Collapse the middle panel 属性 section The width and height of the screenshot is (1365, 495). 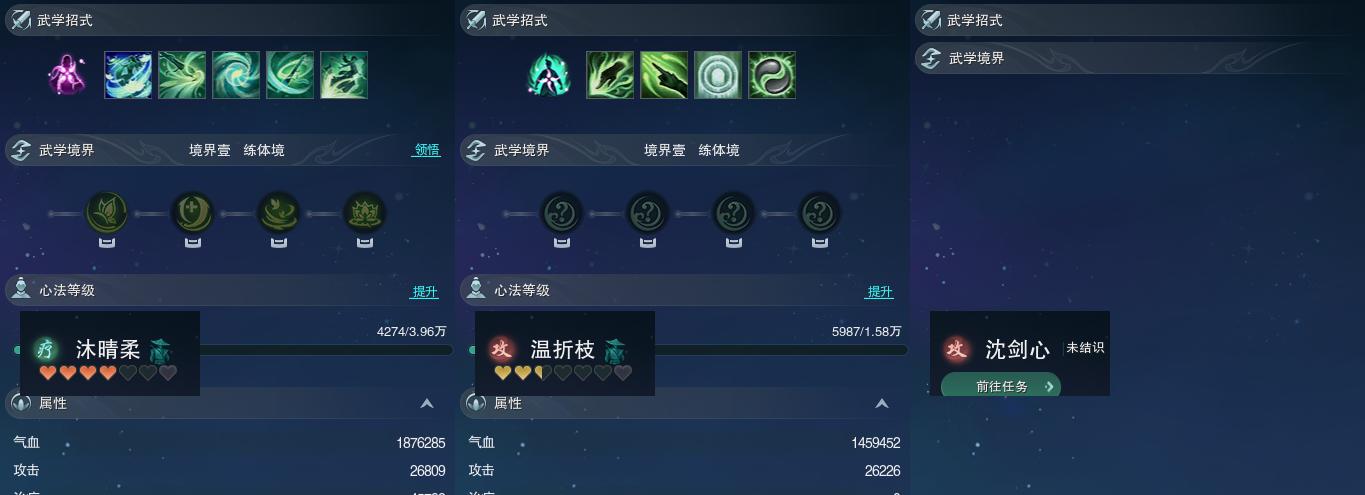click(882, 403)
